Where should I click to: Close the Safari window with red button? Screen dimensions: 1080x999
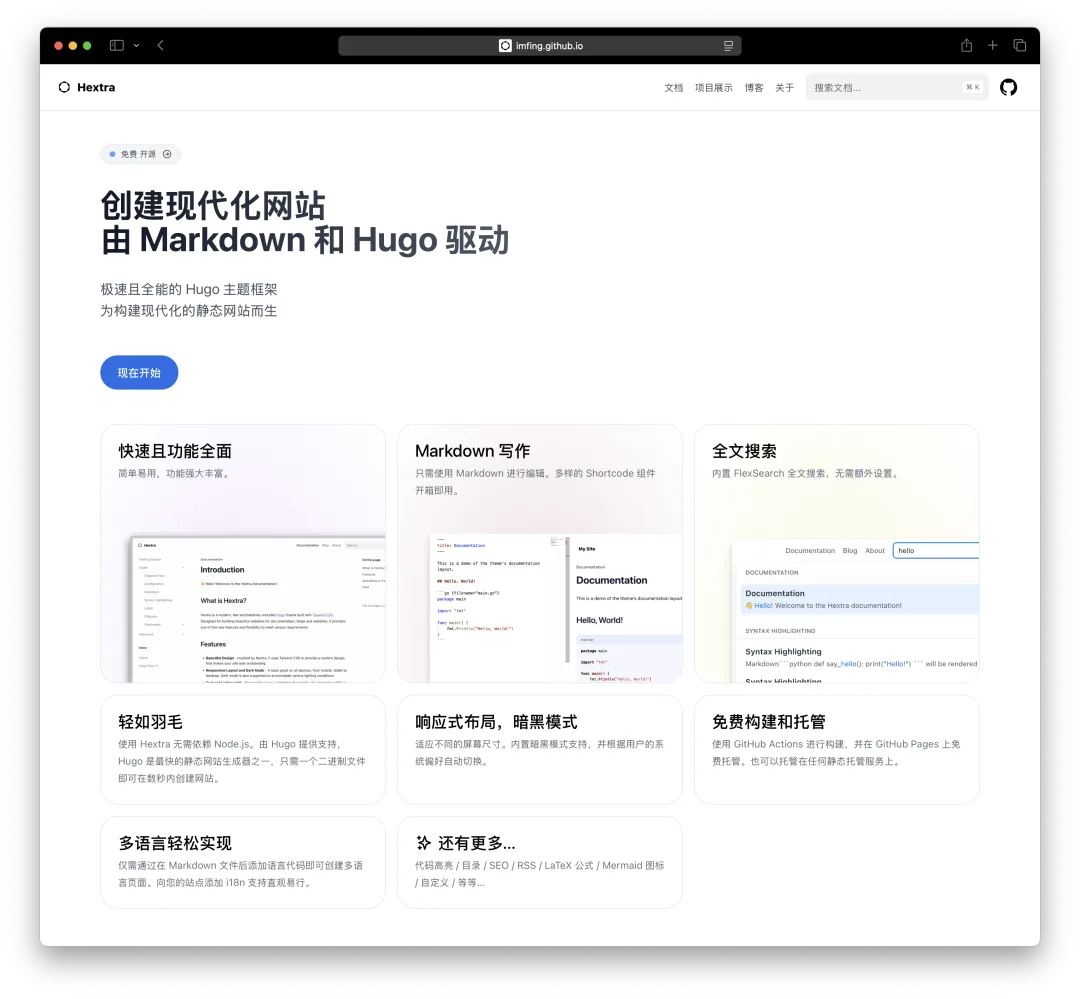pyautogui.click(x=59, y=45)
